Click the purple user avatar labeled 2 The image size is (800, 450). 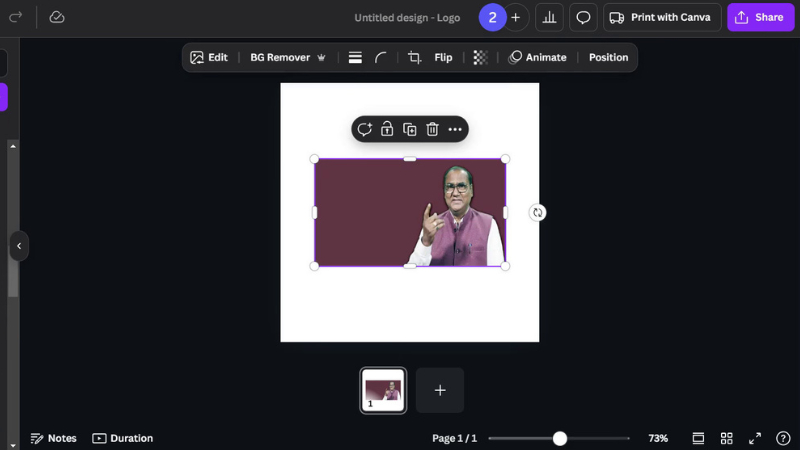[492, 18]
